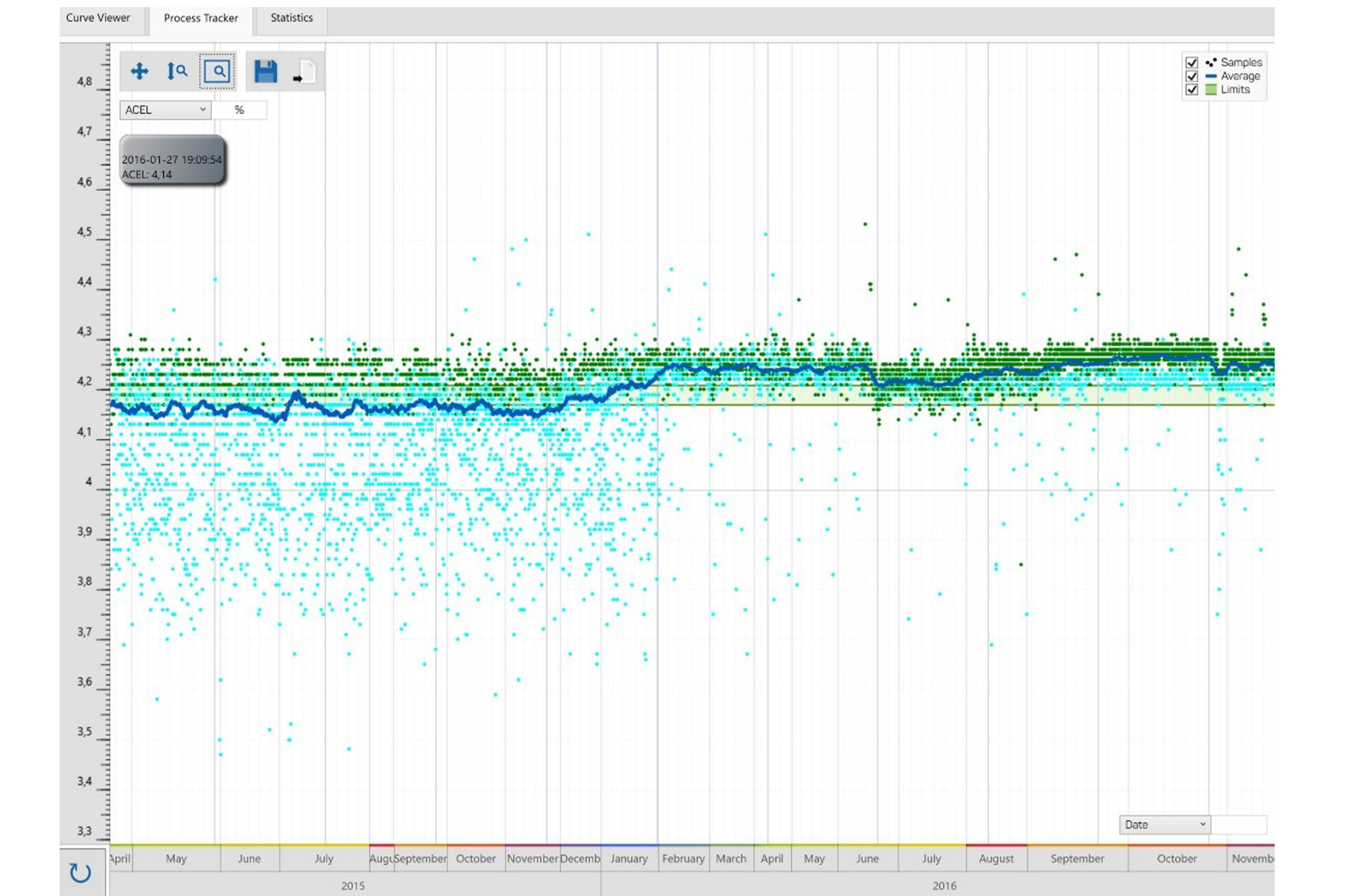Select October 2016 on the timeline

coord(1177,858)
